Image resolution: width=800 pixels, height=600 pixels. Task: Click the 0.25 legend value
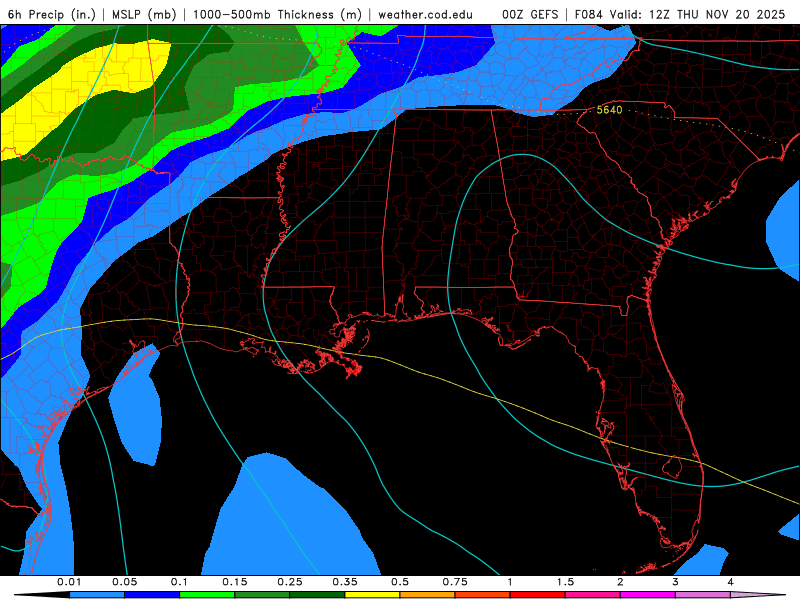pyautogui.click(x=290, y=582)
